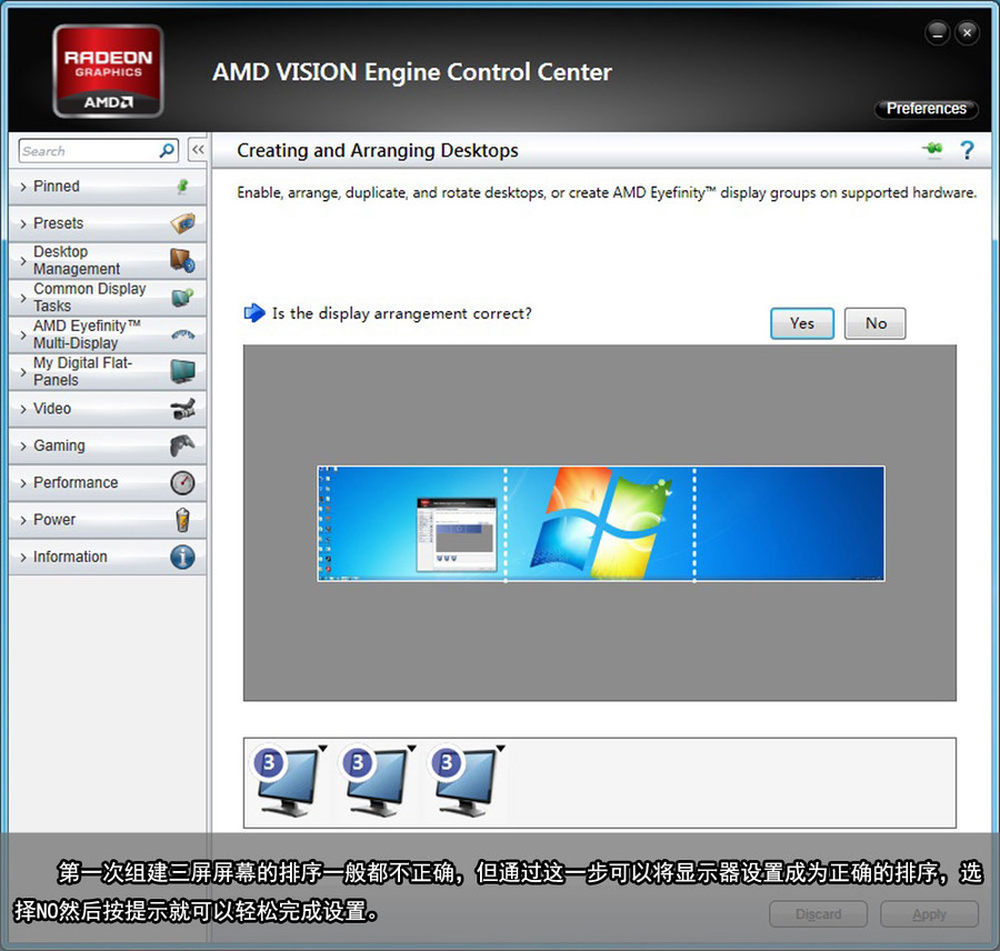
Task: Click the green pin icon beside Pinned
Action: (182, 186)
